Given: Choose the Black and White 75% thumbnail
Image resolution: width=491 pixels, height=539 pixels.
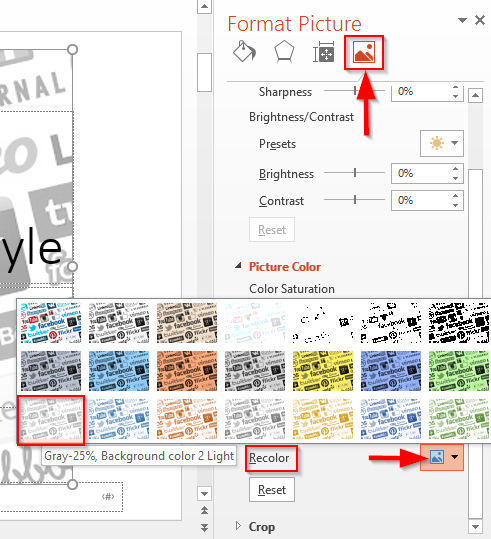Looking at the screenshot, I should [x=459, y=323].
